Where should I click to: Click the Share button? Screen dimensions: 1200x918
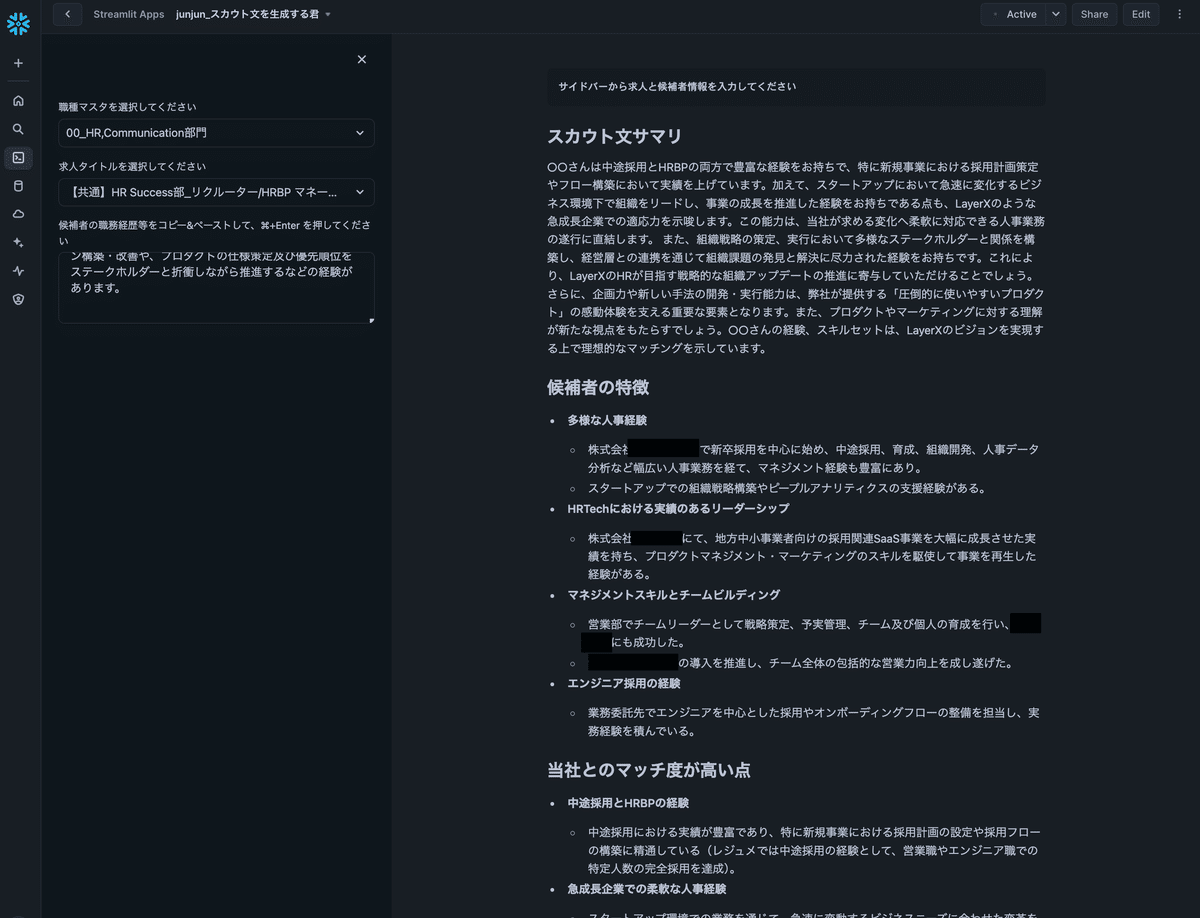coord(1094,14)
